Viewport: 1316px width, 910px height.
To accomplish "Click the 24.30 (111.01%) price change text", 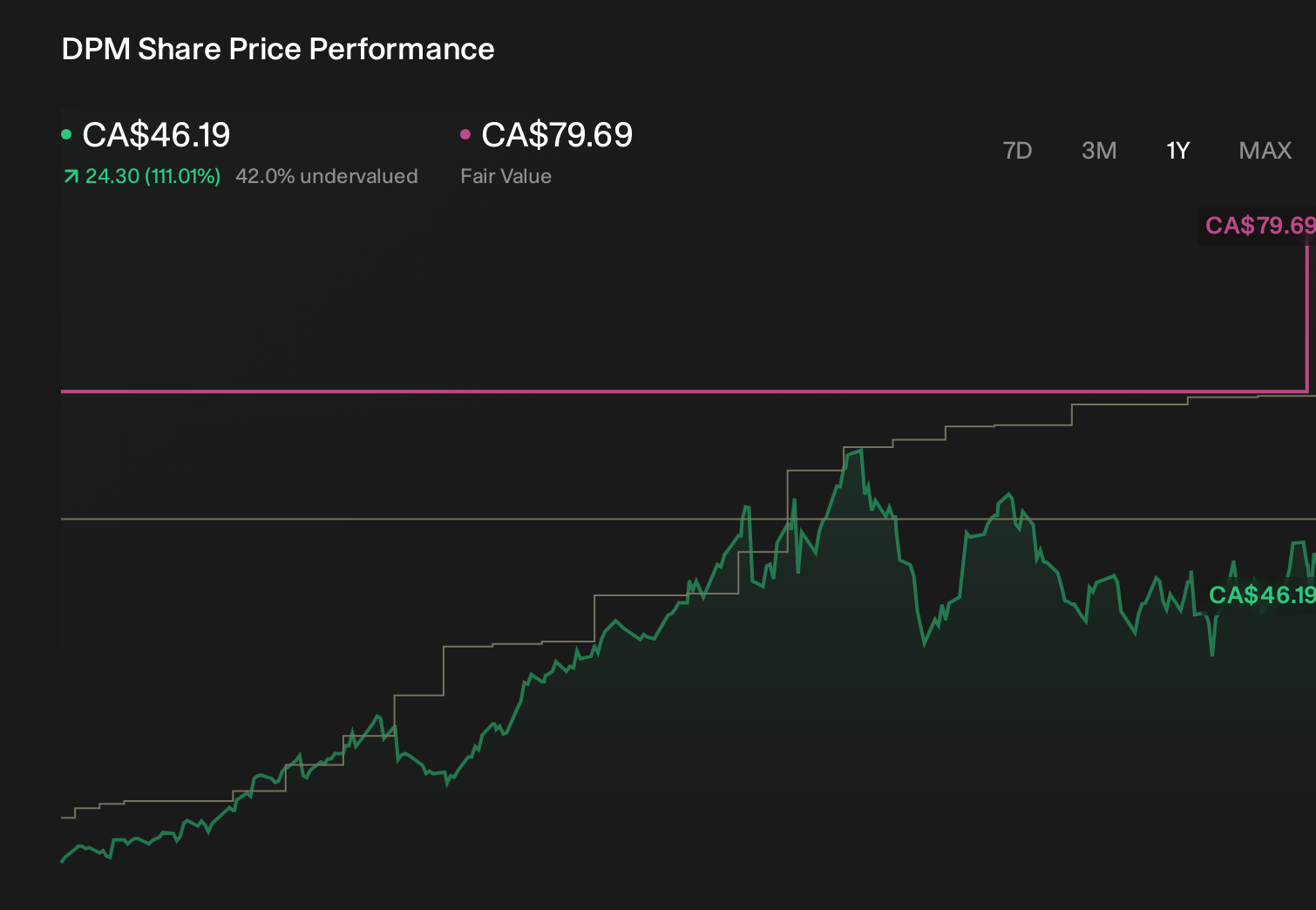I will (153, 176).
